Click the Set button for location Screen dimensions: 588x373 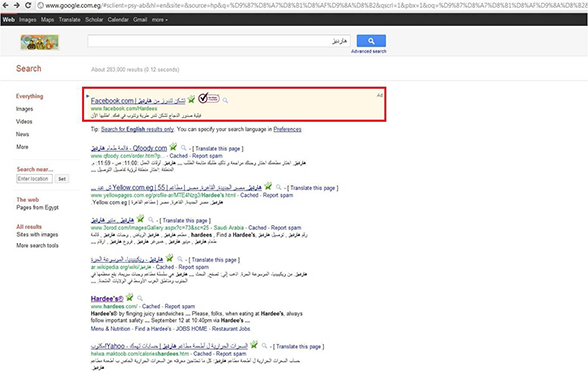(x=62, y=179)
